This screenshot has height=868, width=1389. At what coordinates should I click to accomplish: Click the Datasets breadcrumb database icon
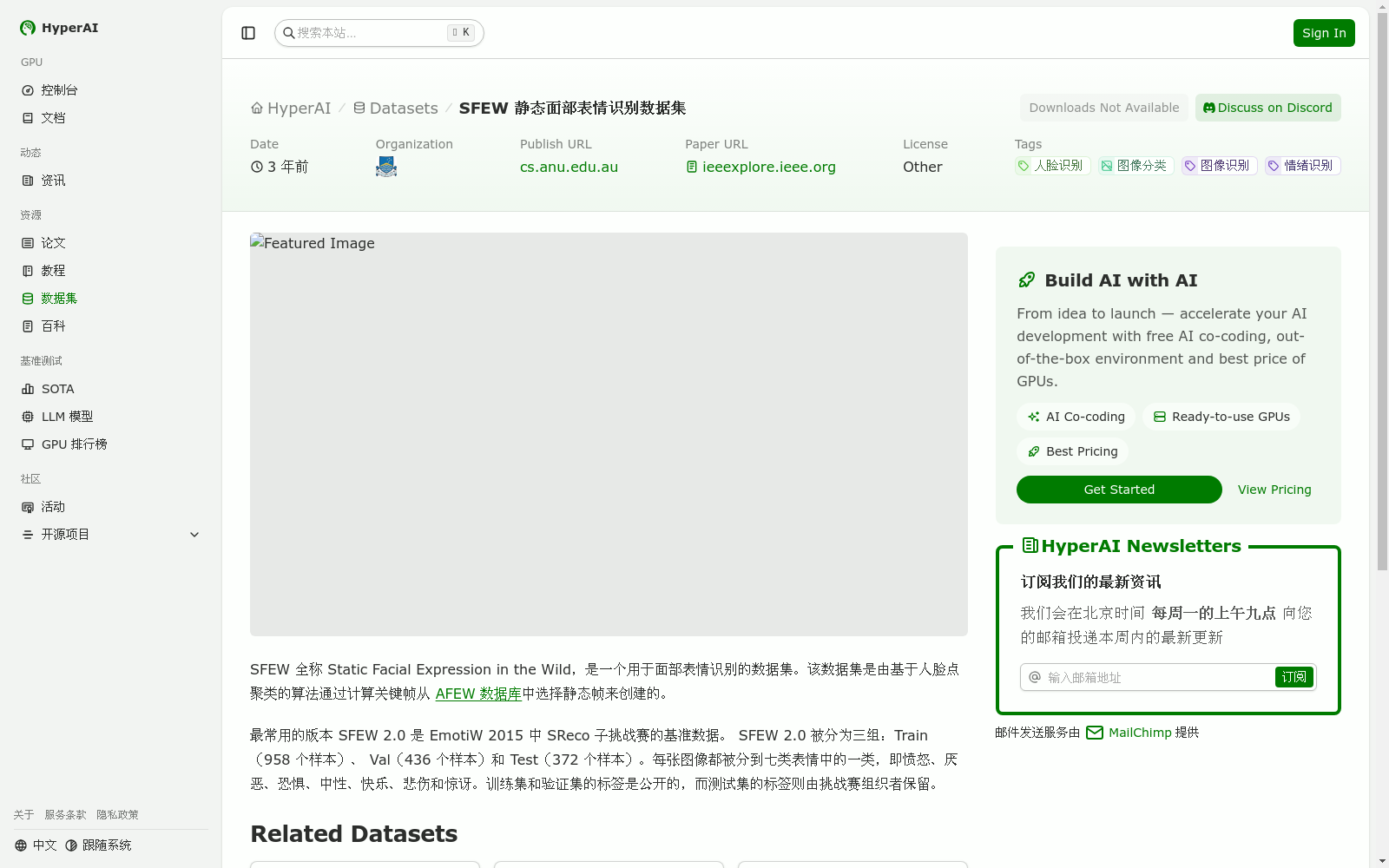(359, 108)
